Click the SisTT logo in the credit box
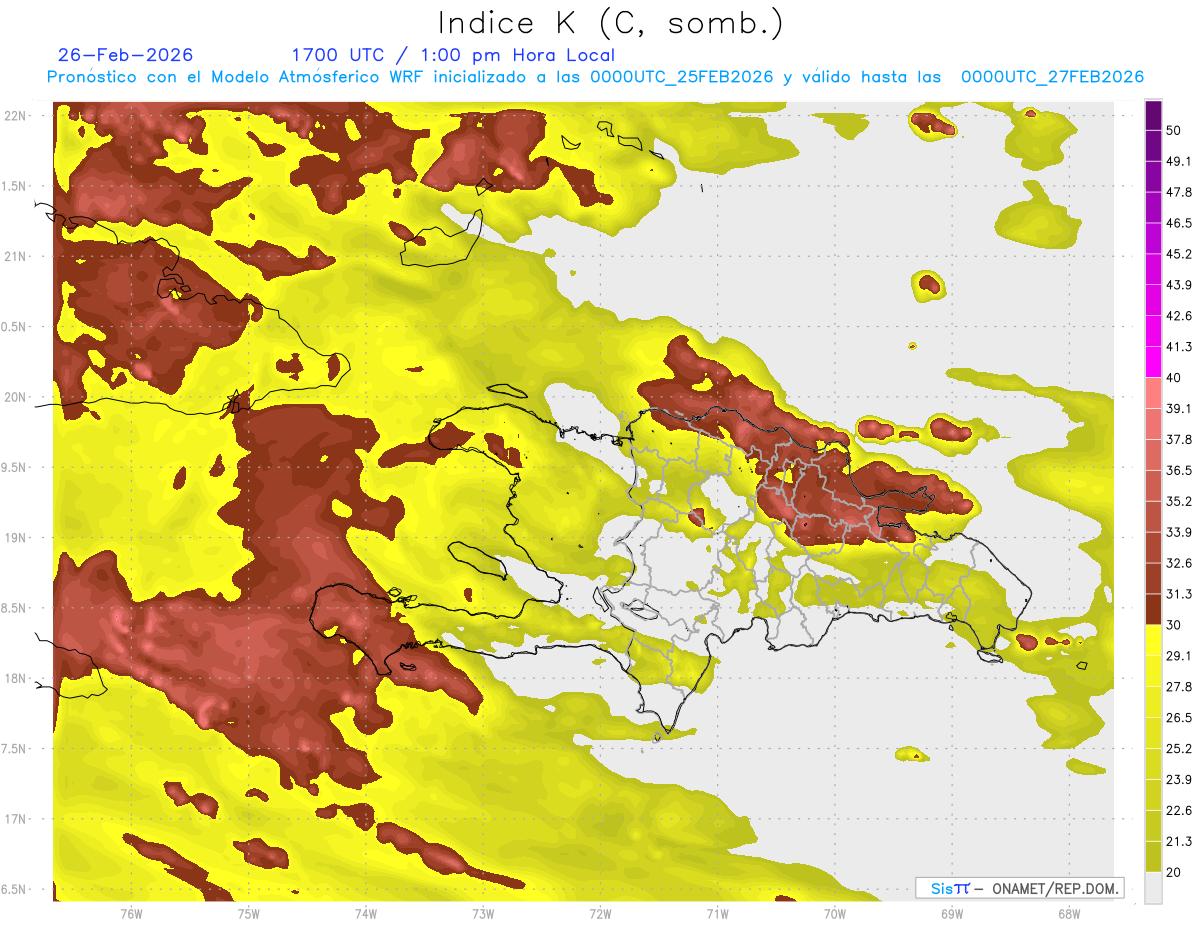The image size is (1200, 927). click(950, 888)
